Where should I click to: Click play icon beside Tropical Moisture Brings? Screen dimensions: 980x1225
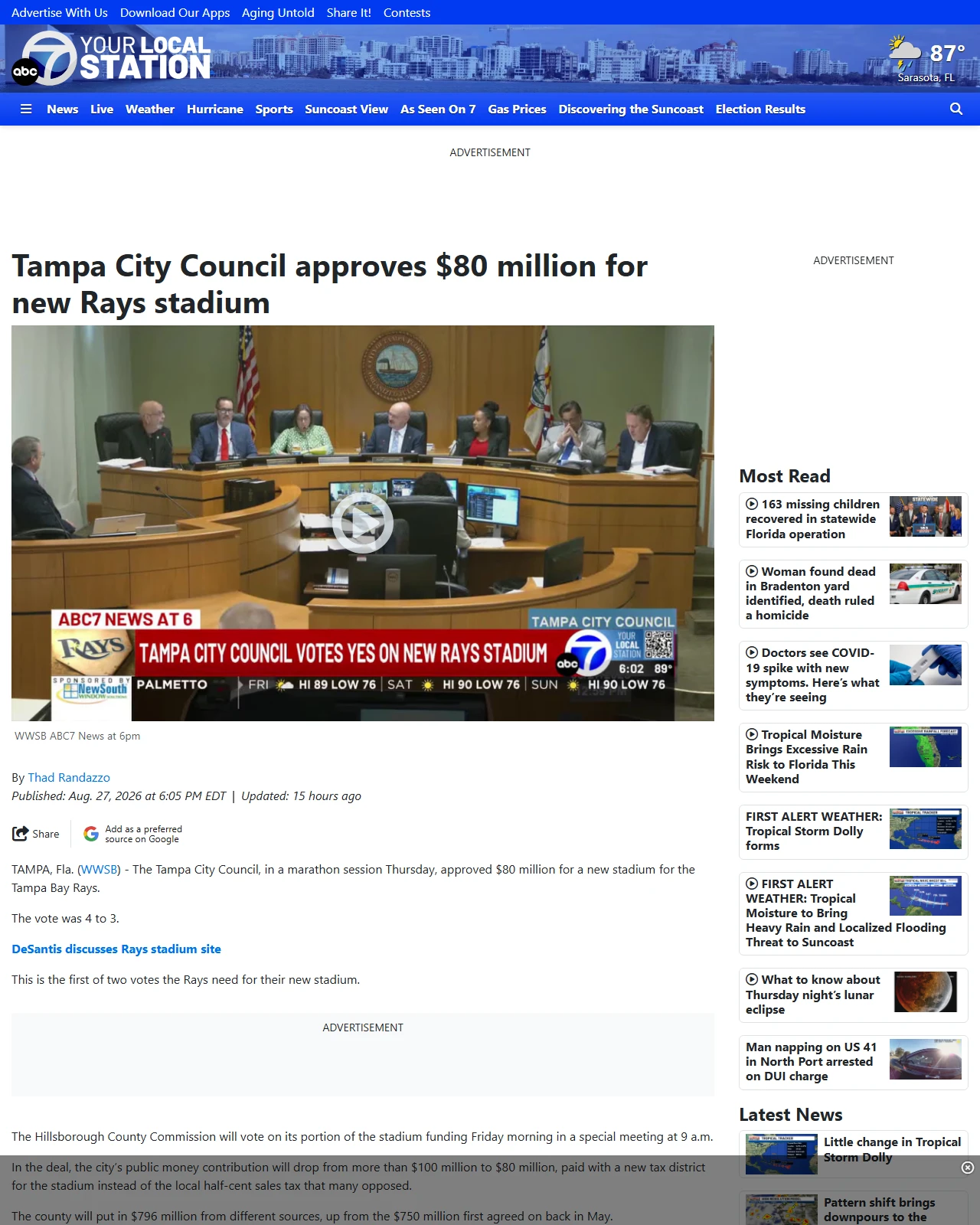752,734
